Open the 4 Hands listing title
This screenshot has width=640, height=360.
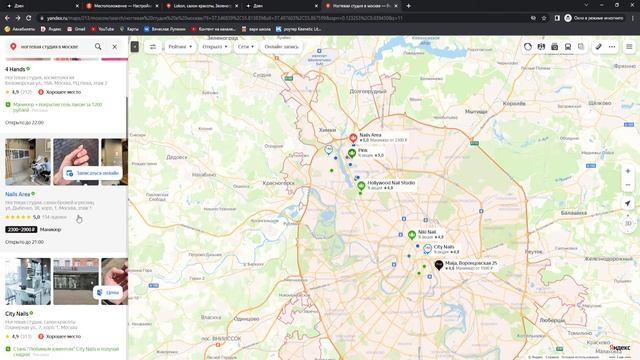(x=15, y=69)
